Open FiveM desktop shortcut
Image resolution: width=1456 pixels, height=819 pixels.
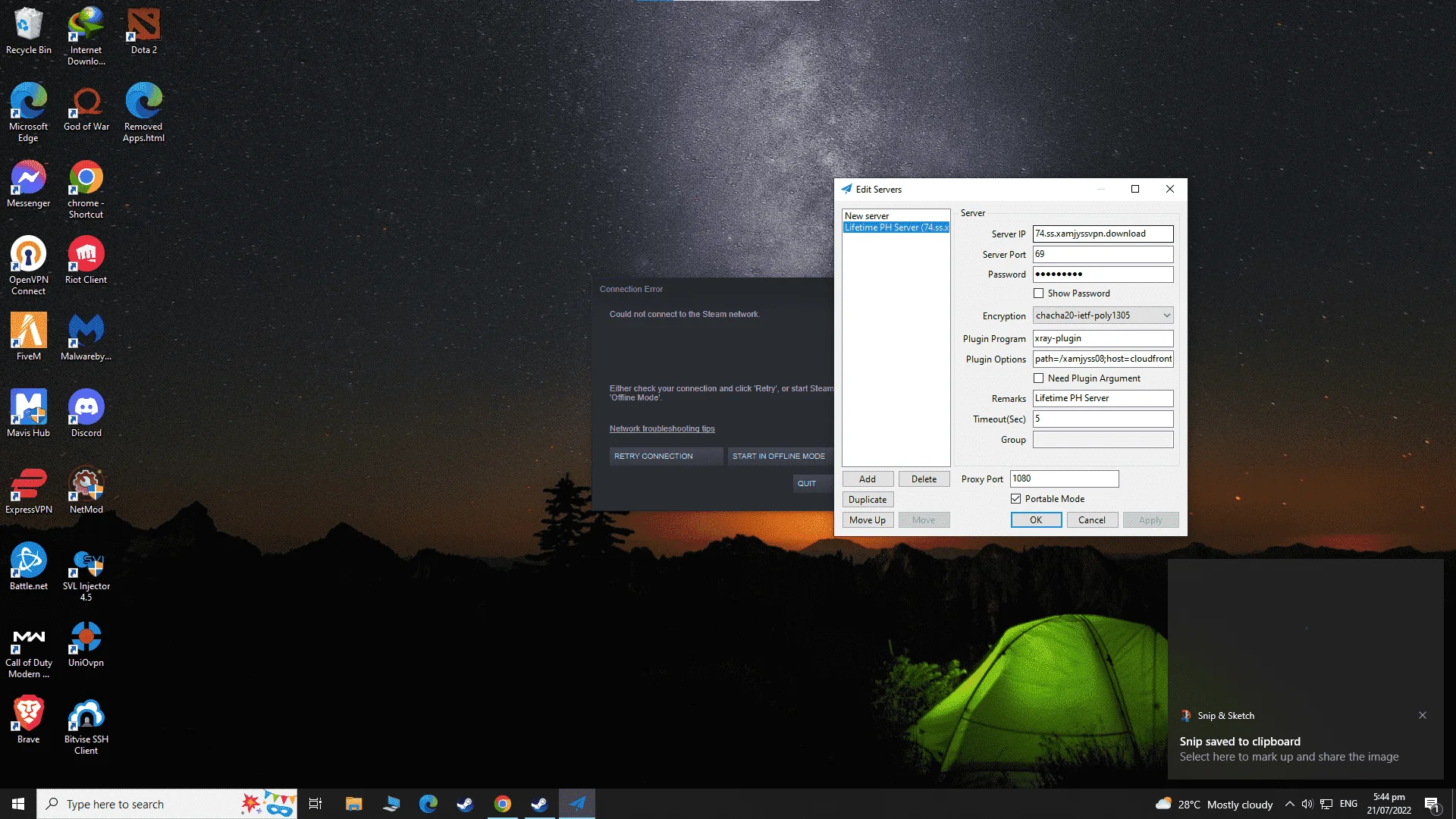[x=29, y=337]
